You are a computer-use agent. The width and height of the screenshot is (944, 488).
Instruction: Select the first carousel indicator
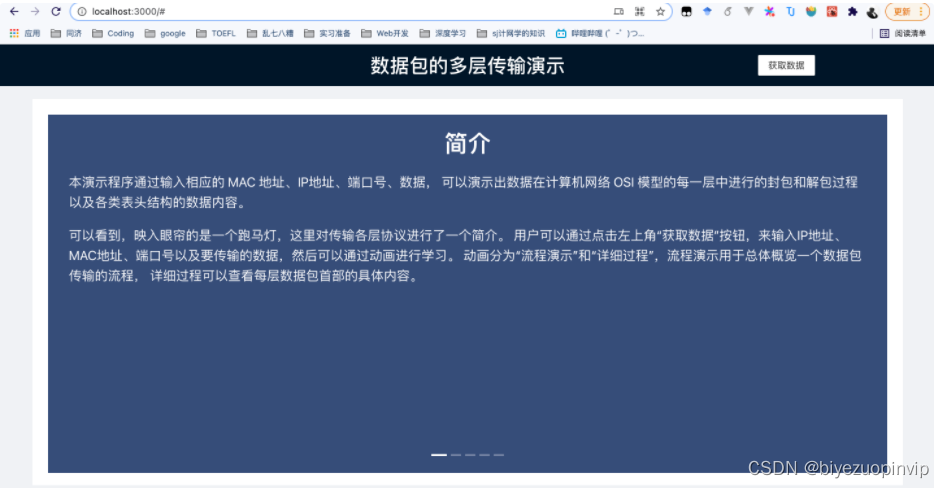click(439, 455)
